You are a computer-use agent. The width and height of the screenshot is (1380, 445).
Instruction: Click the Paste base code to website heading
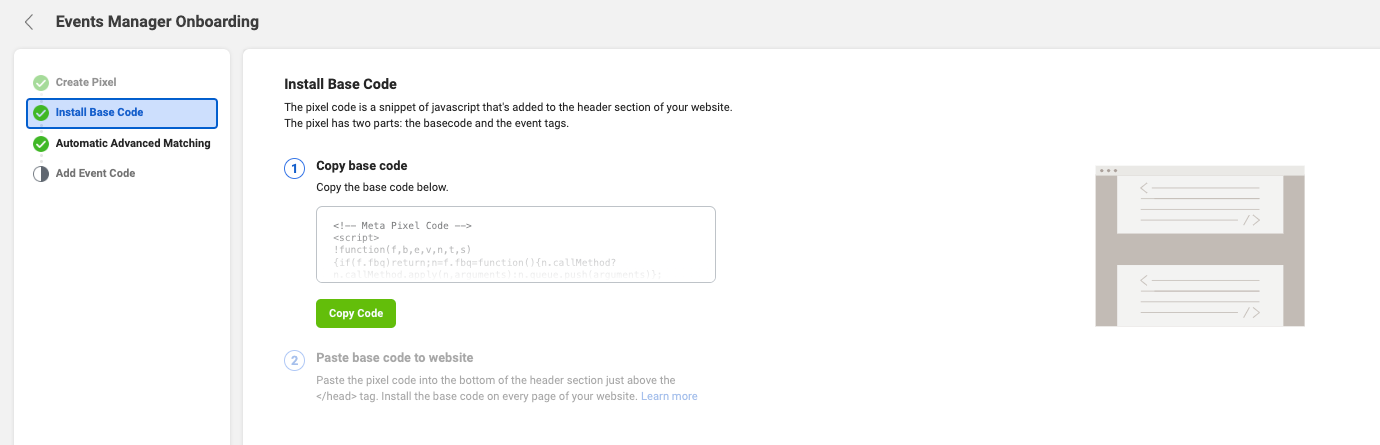click(394, 357)
